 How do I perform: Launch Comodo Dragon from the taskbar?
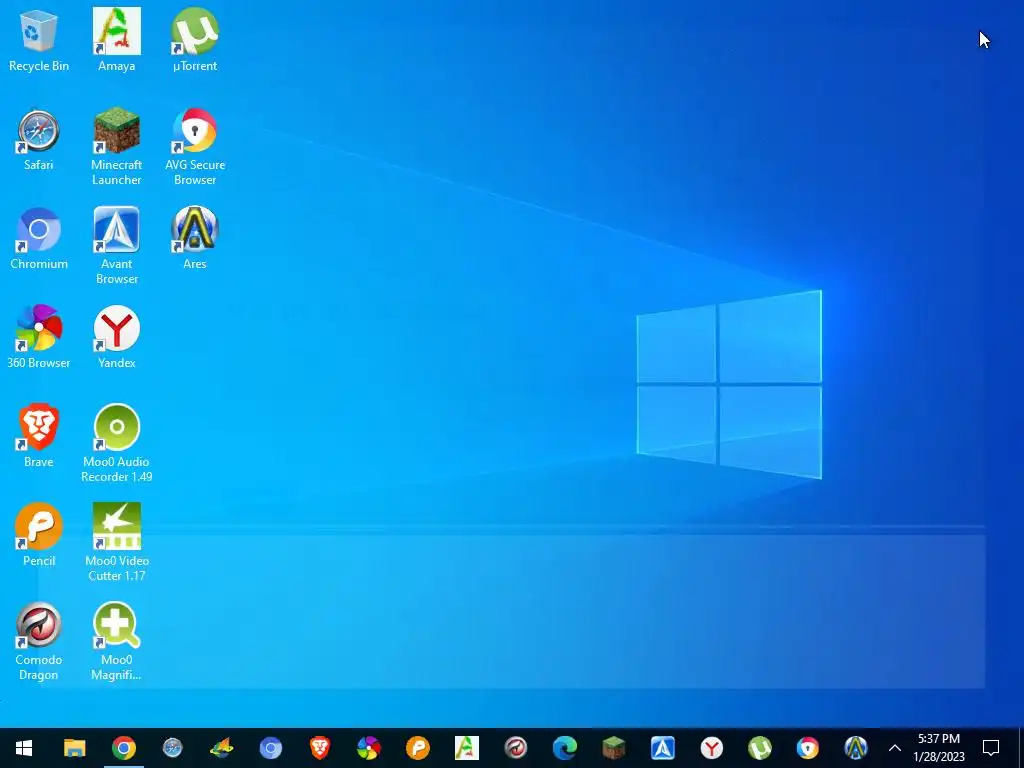coord(515,748)
